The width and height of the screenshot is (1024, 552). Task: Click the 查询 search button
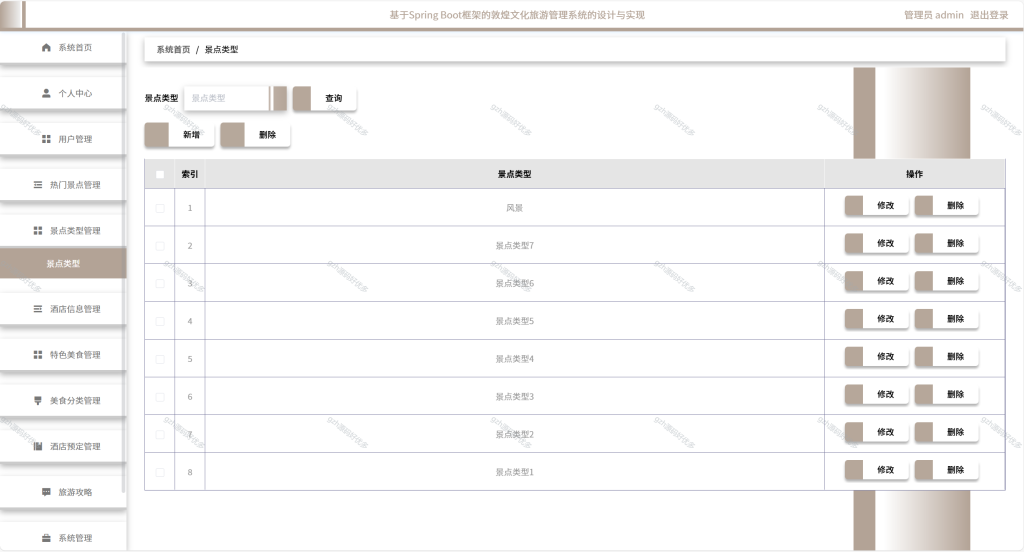click(x=325, y=98)
